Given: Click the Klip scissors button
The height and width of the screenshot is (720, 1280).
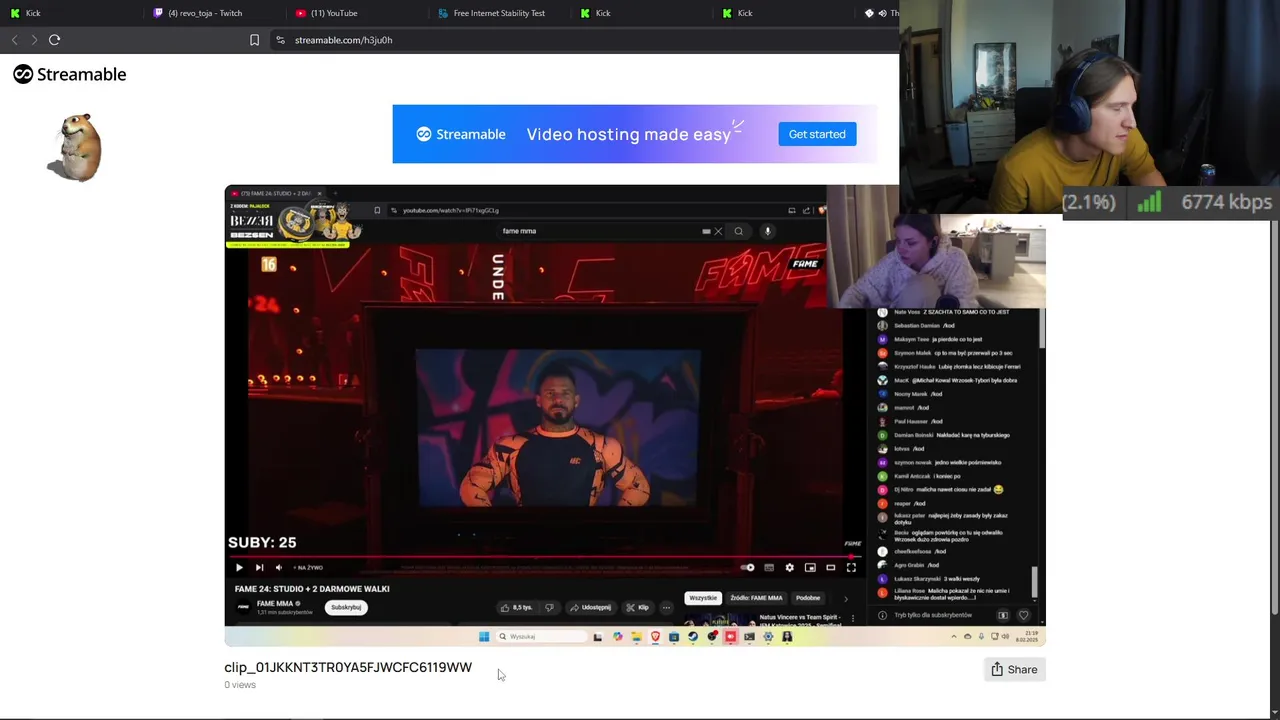Looking at the screenshot, I should [637, 607].
